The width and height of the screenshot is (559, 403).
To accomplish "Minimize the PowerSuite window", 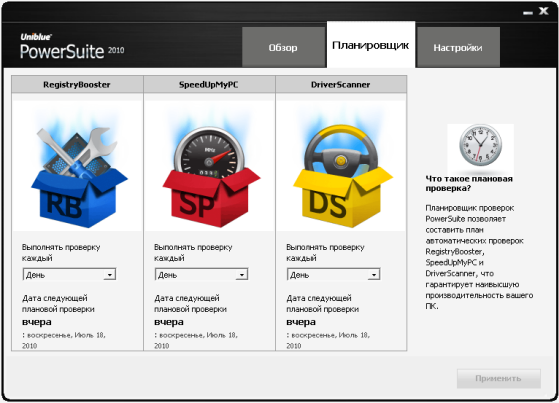I will [528, 12].
